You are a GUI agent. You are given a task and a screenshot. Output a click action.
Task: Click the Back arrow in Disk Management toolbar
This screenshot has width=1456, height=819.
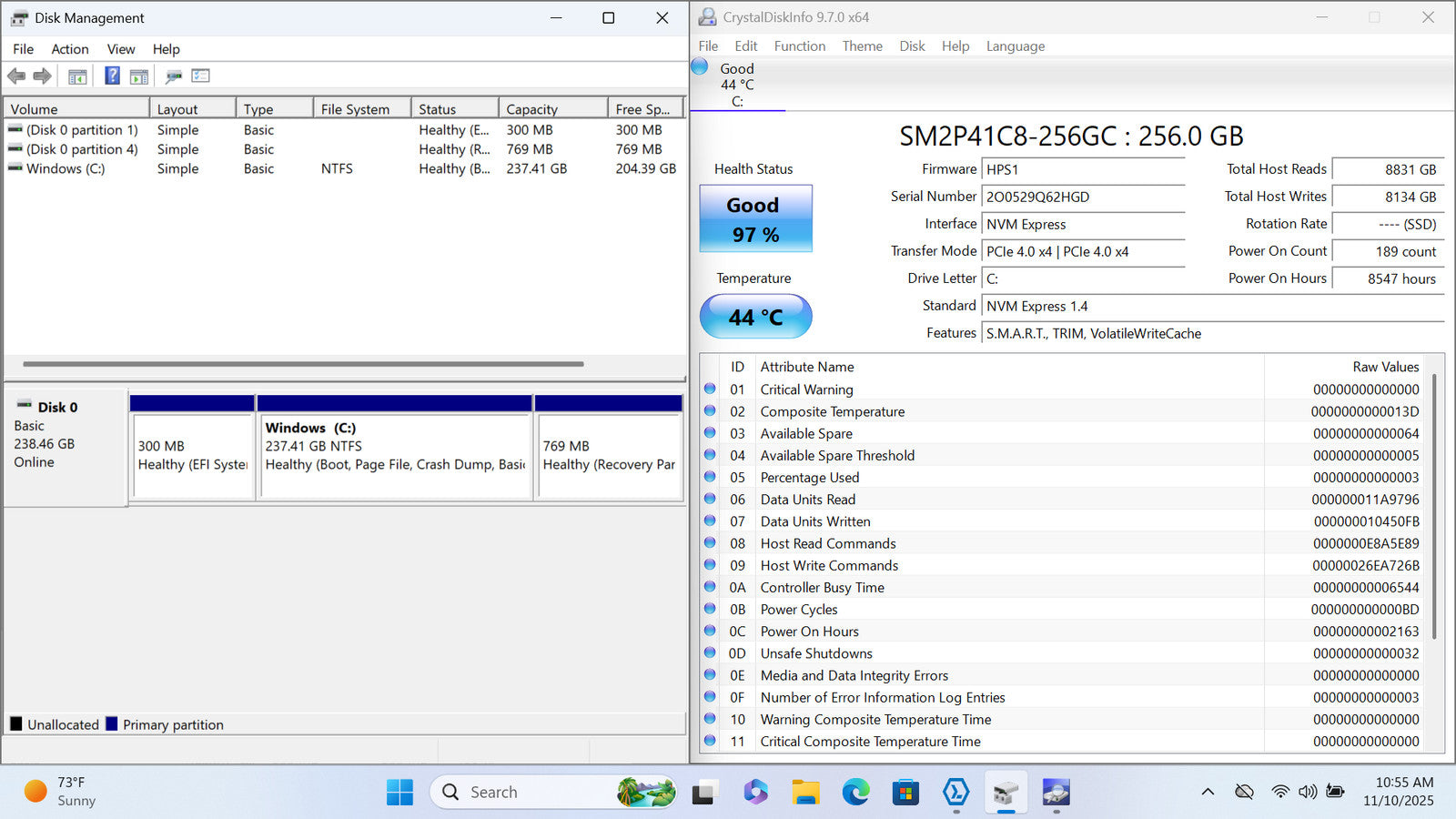pos(16,76)
